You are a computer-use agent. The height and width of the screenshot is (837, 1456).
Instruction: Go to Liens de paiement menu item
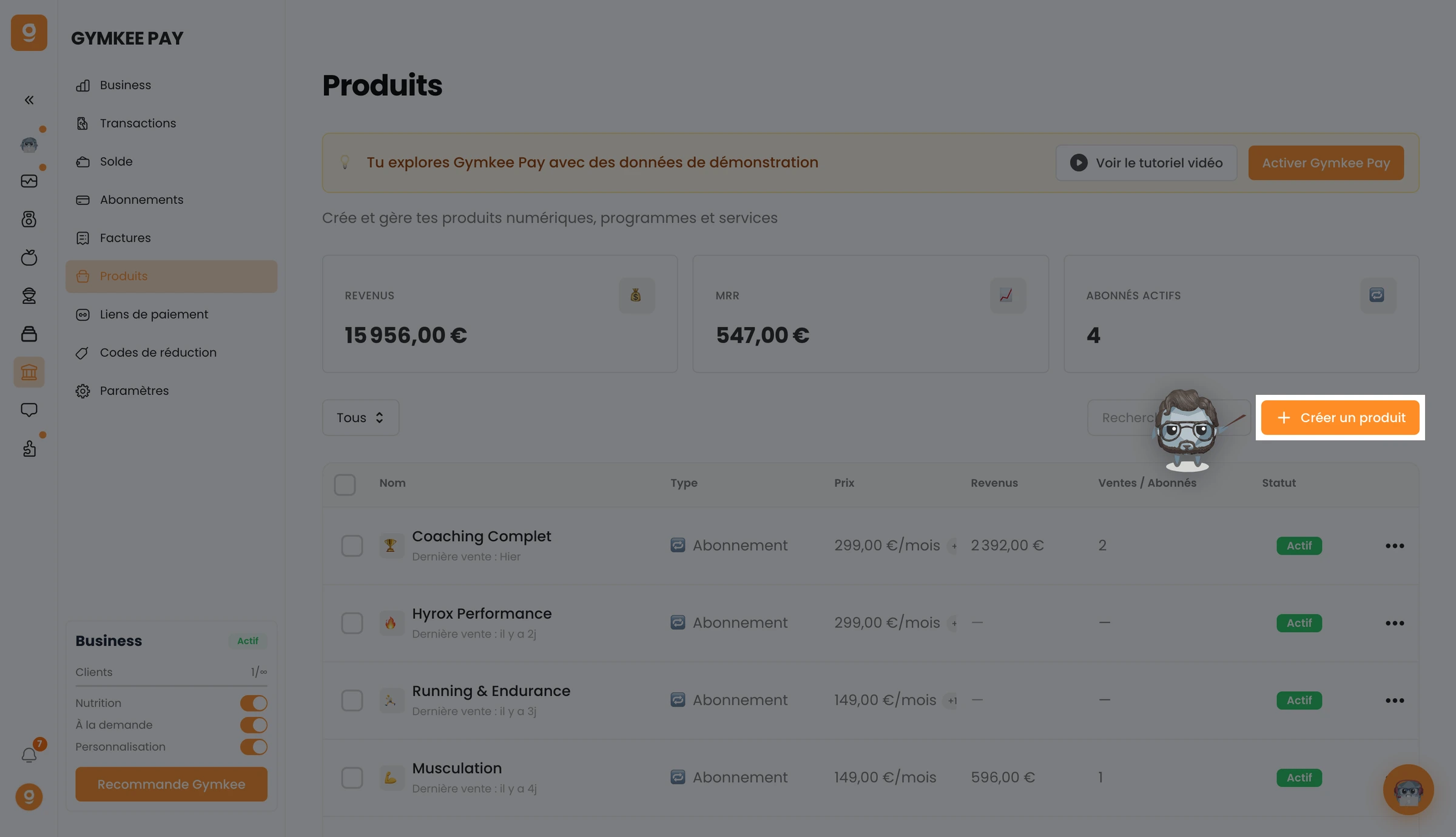171,314
